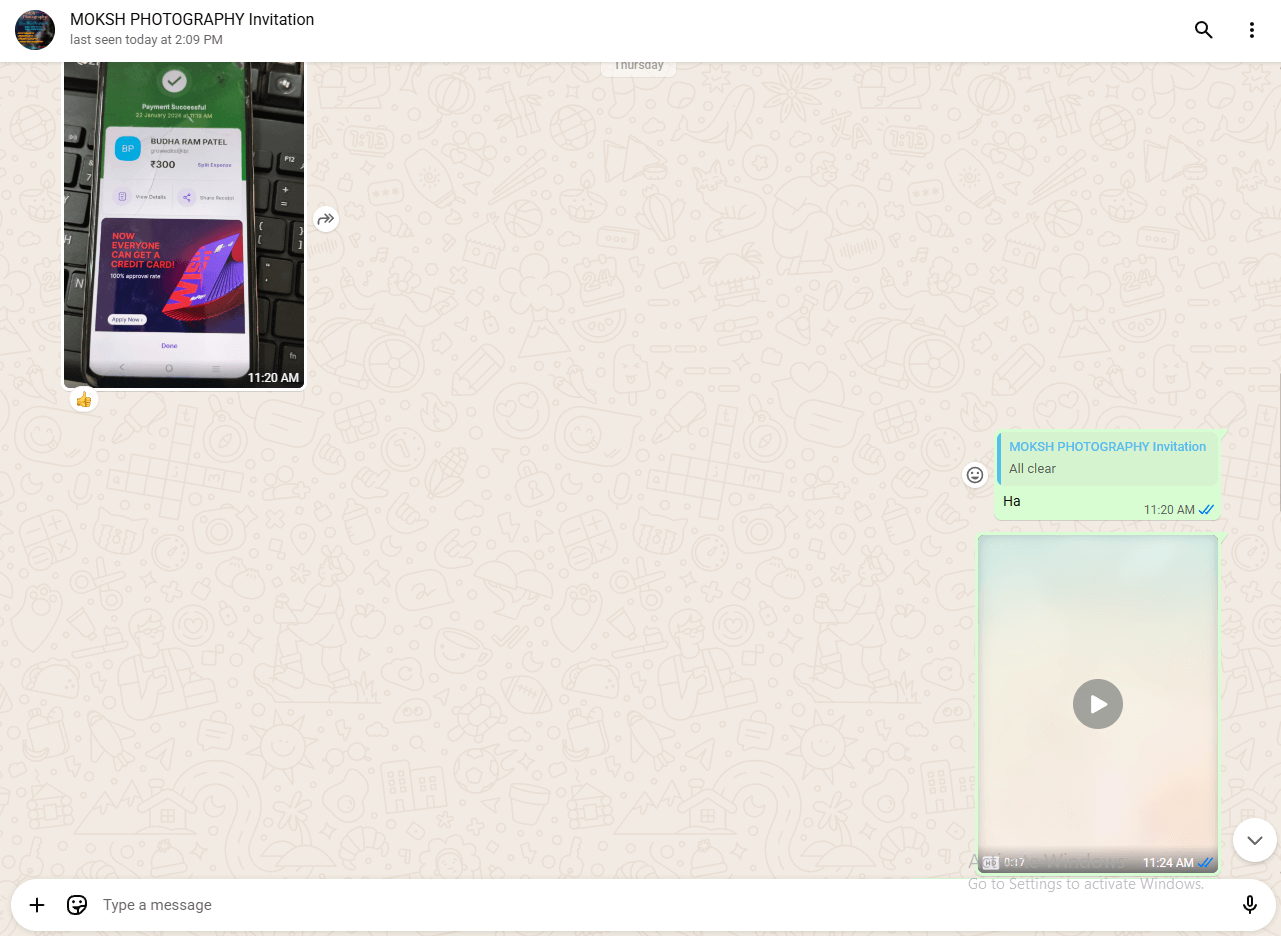The image size is (1281, 936).
Task: Jump to latest messages with down chevron
Action: tap(1254, 840)
